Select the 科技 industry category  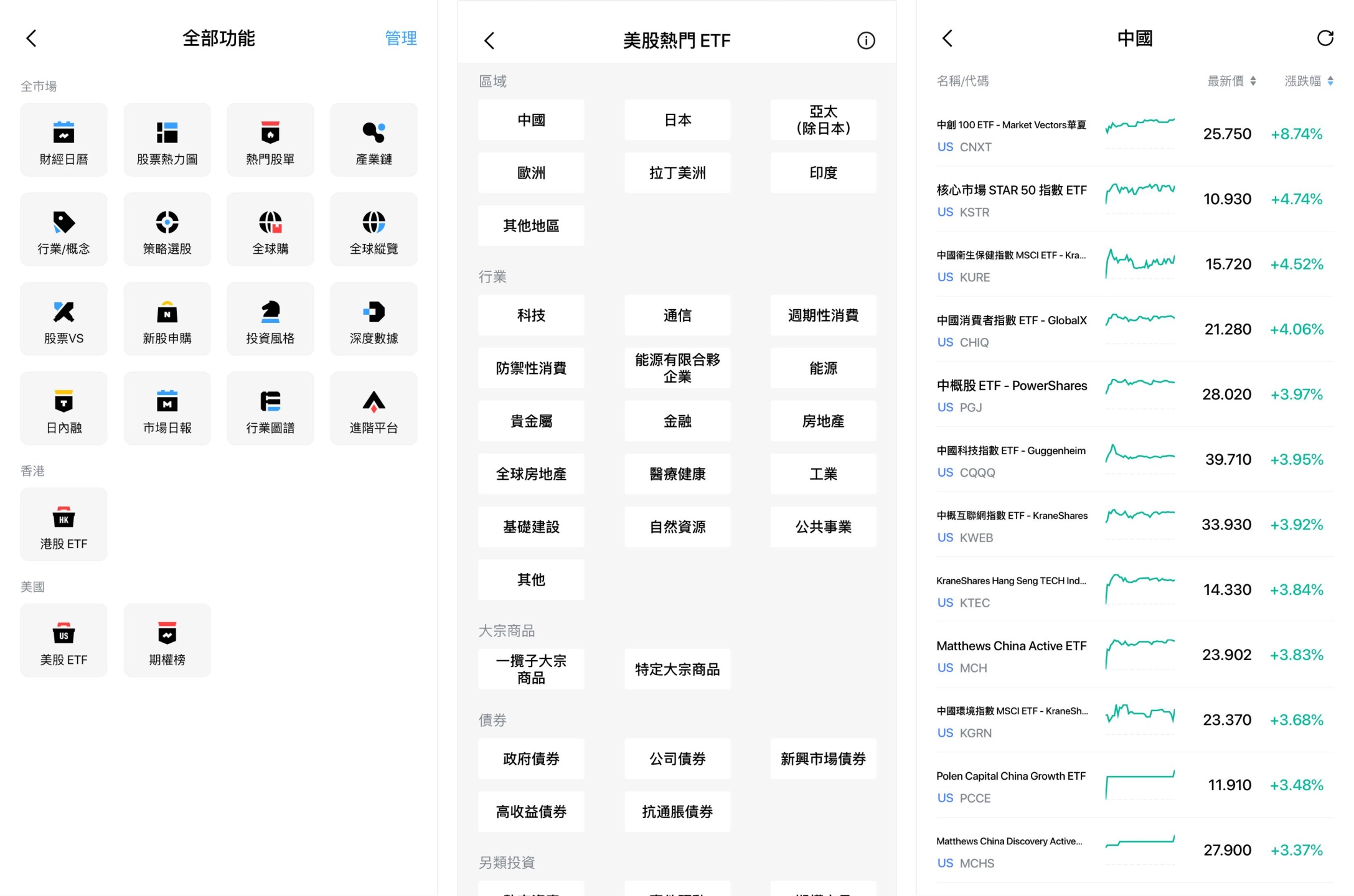point(531,315)
